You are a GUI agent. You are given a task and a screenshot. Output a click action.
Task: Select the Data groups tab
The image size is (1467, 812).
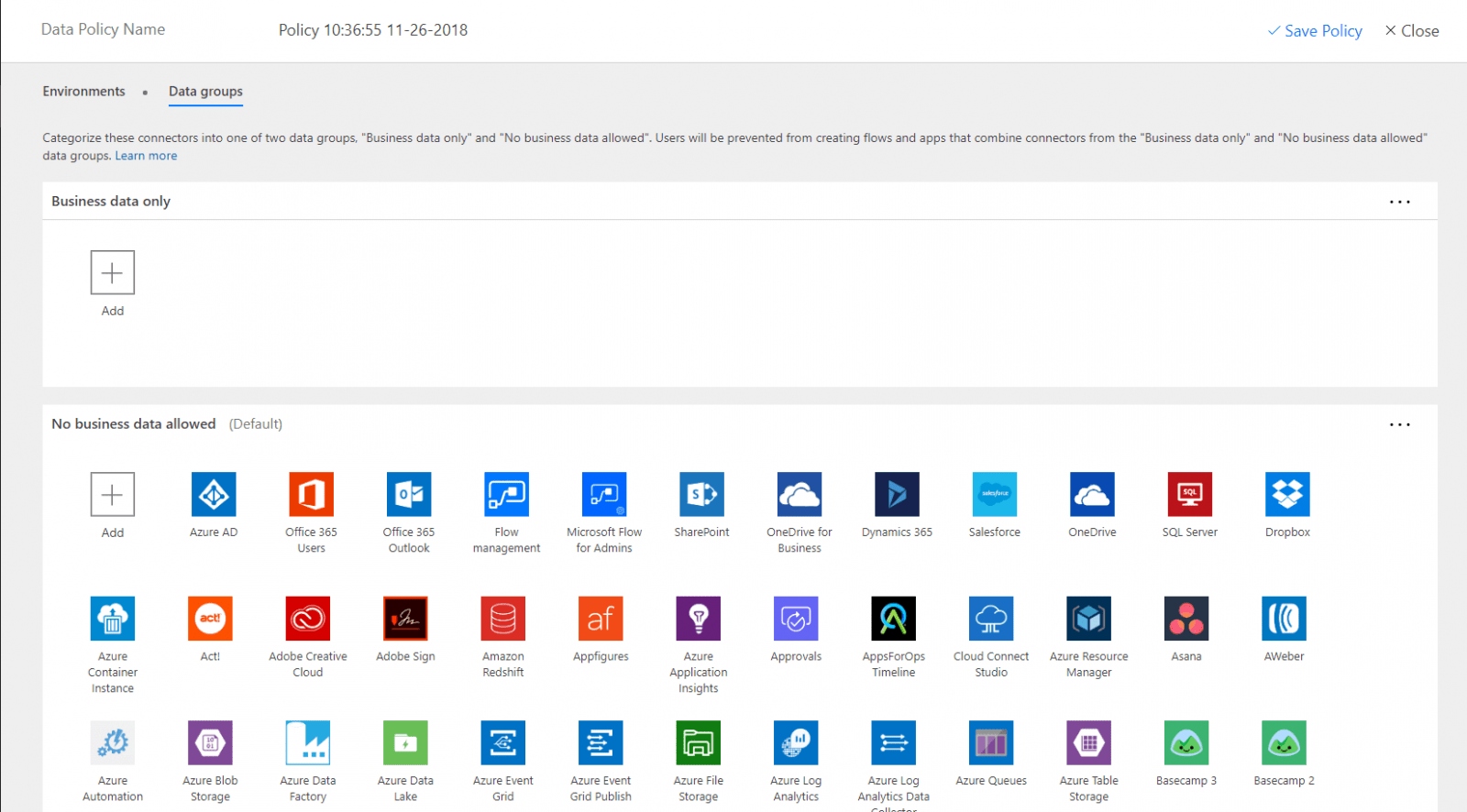205,92
